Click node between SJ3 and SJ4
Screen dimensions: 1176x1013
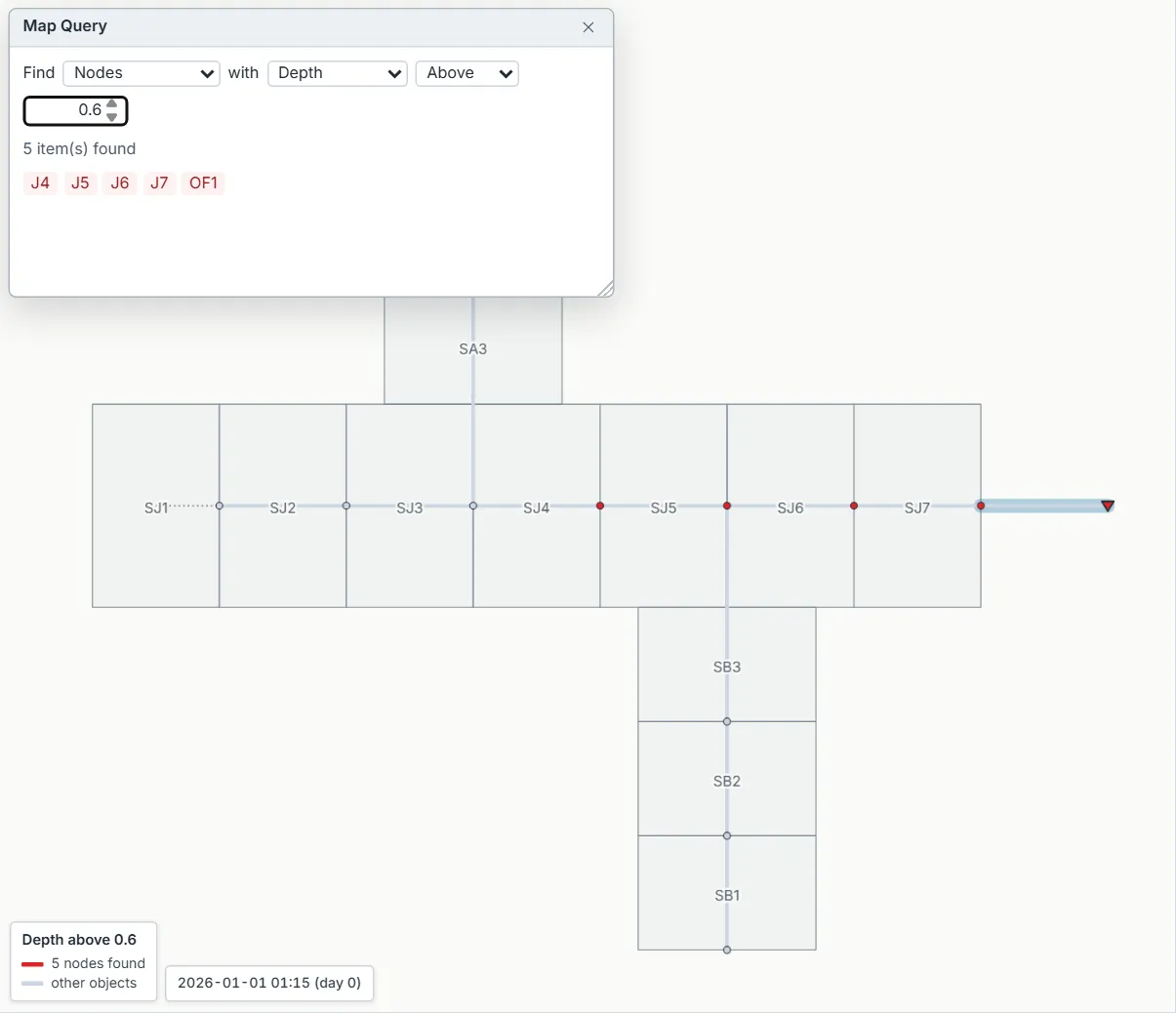[473, 506]
